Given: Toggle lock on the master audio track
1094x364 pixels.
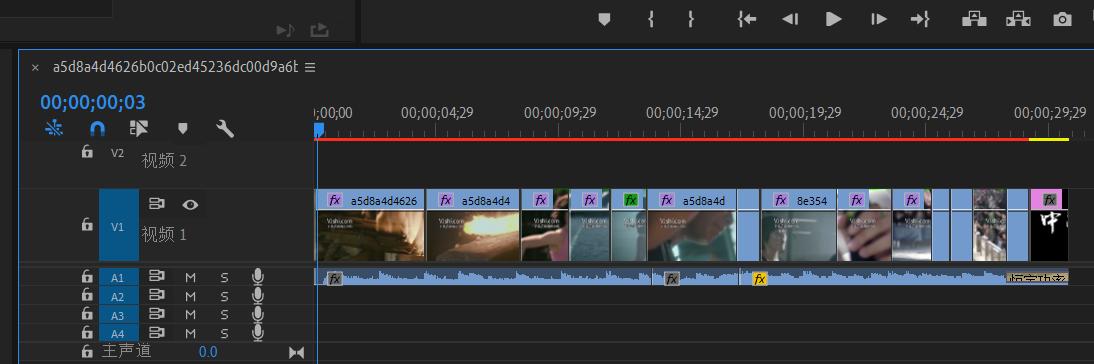Looking at the screenshot, I should (87, 351).
